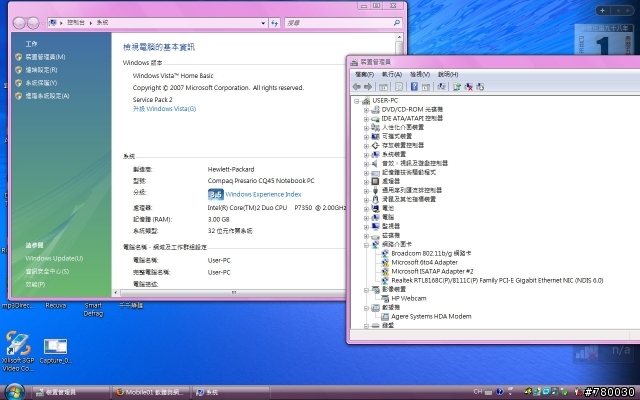
Task: Click the Disable device toolbar icon
Action: (x=480, y=87)
